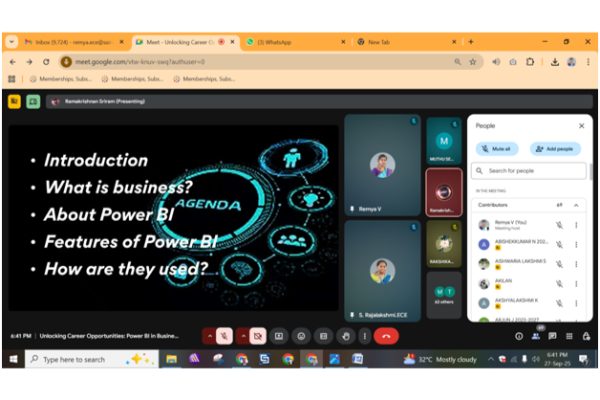The width and height of the screenshot is (600, 400).
Task: Click the Search for people field
Action: pyautogui.click(x=530, y=171)
